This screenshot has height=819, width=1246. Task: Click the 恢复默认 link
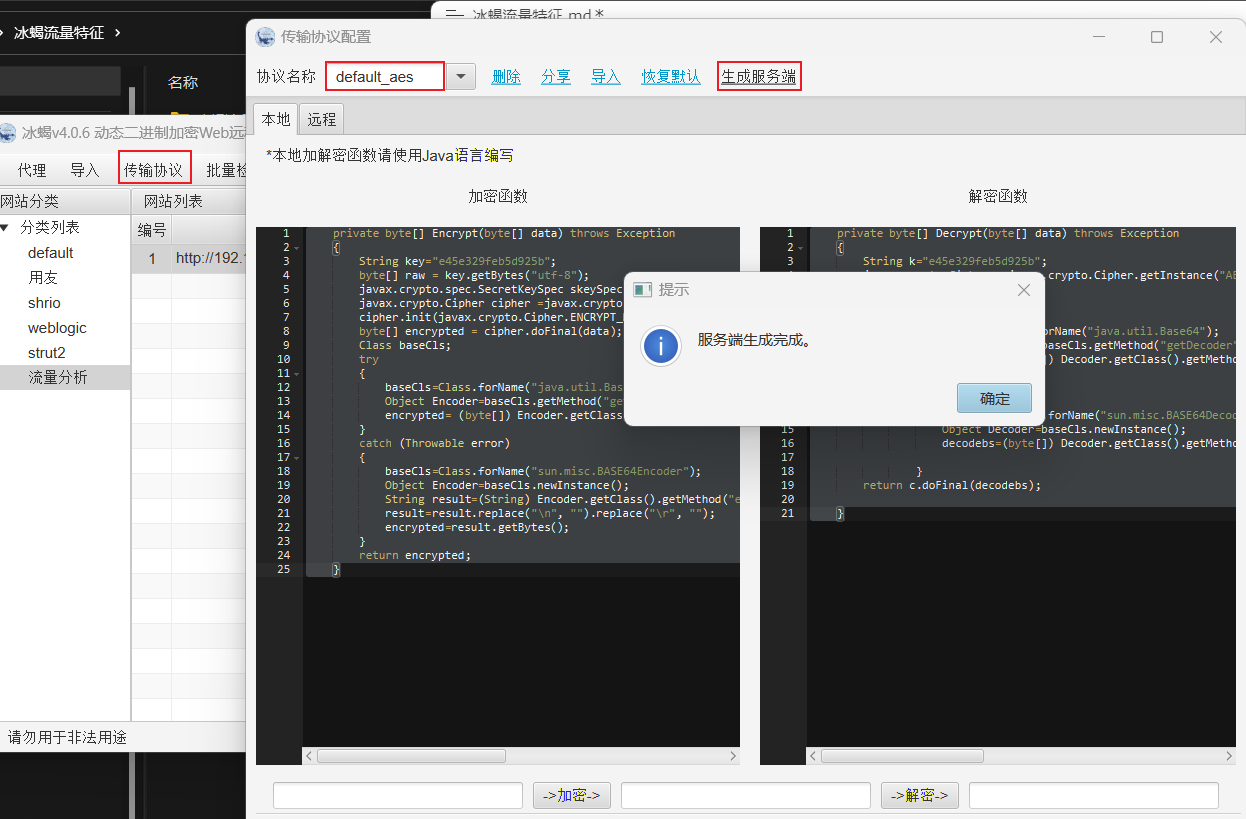point(671,77)
